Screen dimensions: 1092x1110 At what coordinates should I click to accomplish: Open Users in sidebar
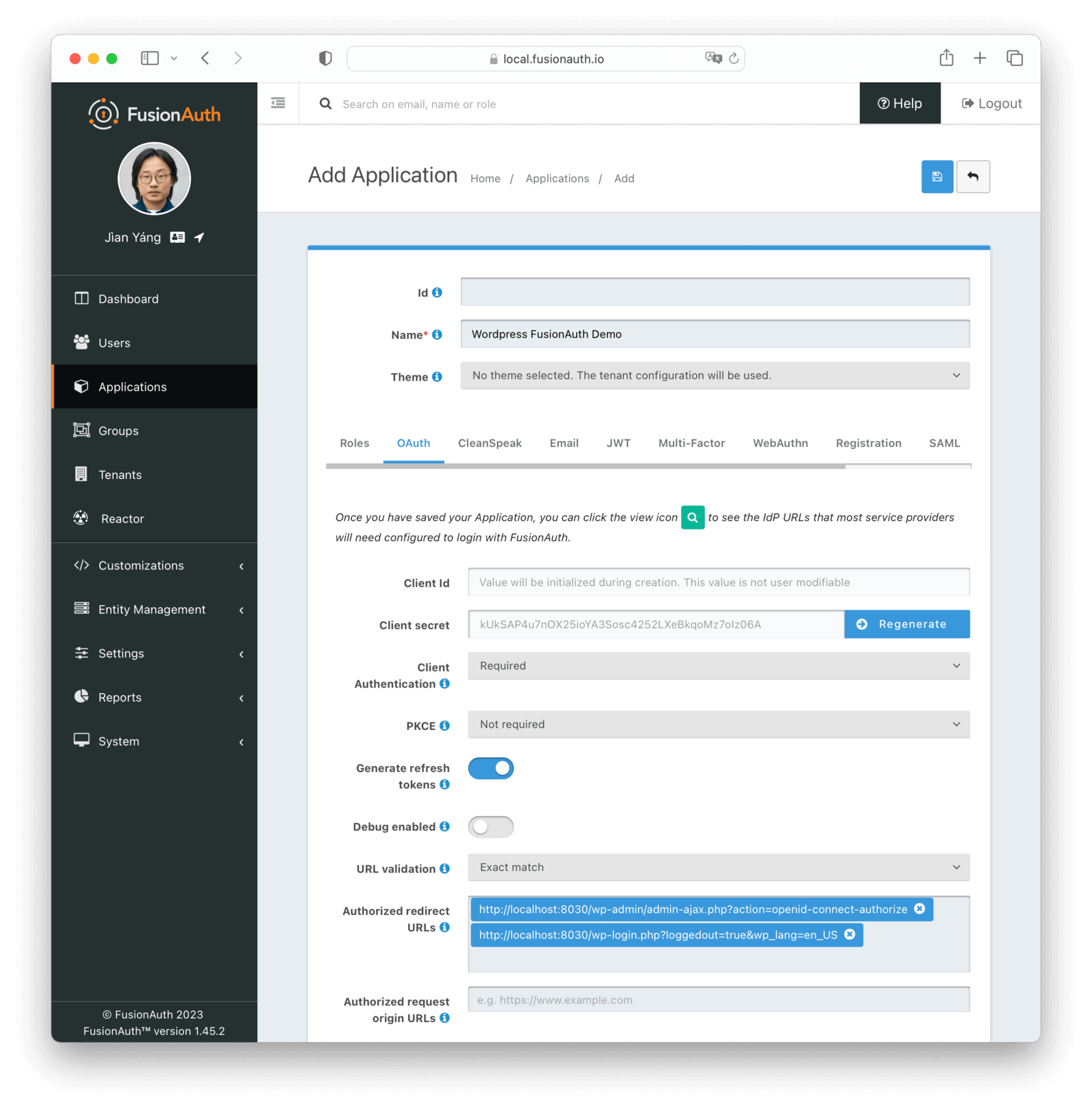pos(154,342)
